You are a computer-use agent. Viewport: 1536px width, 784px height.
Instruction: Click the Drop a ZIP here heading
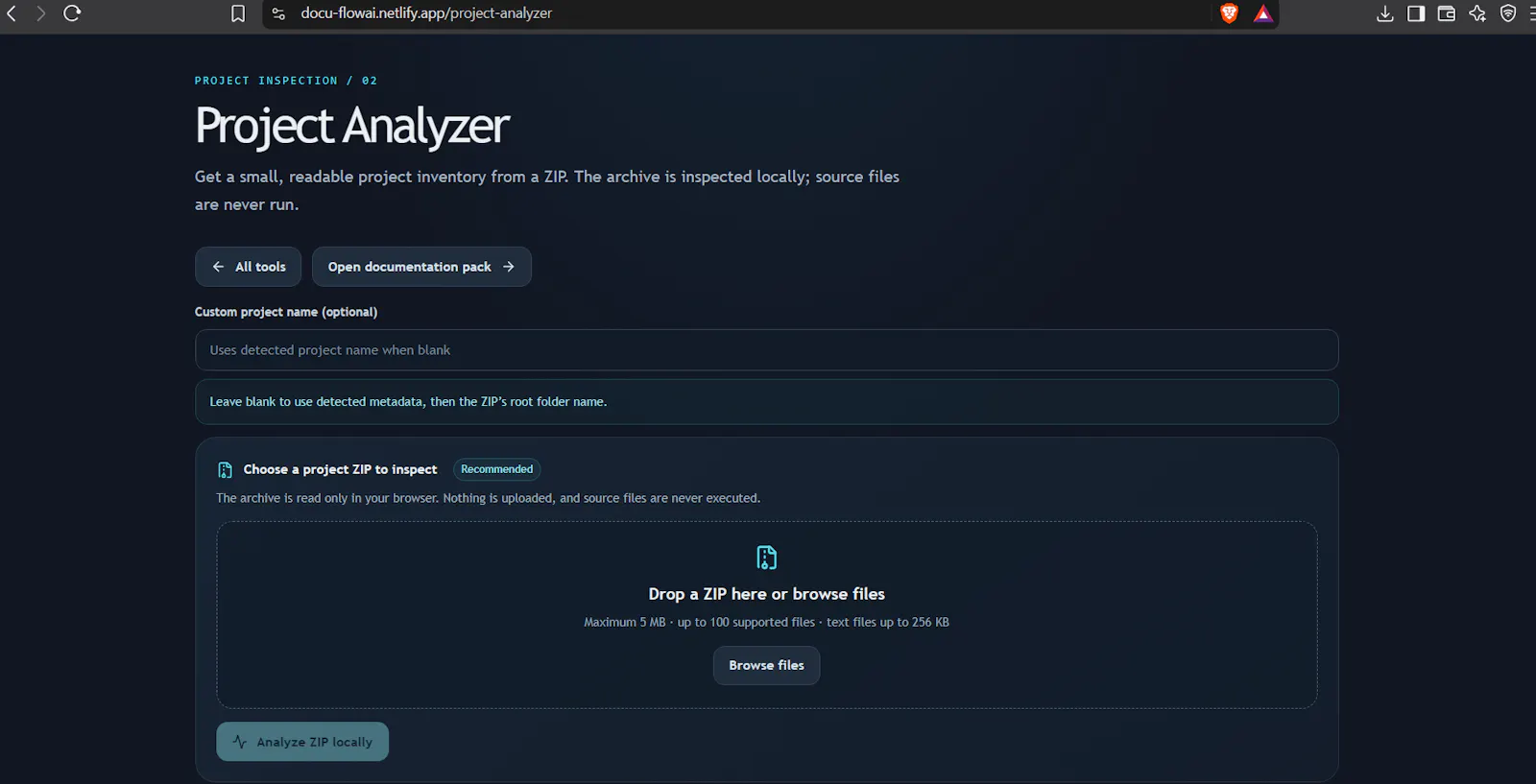pyautogui.click(x=766, y=594)
